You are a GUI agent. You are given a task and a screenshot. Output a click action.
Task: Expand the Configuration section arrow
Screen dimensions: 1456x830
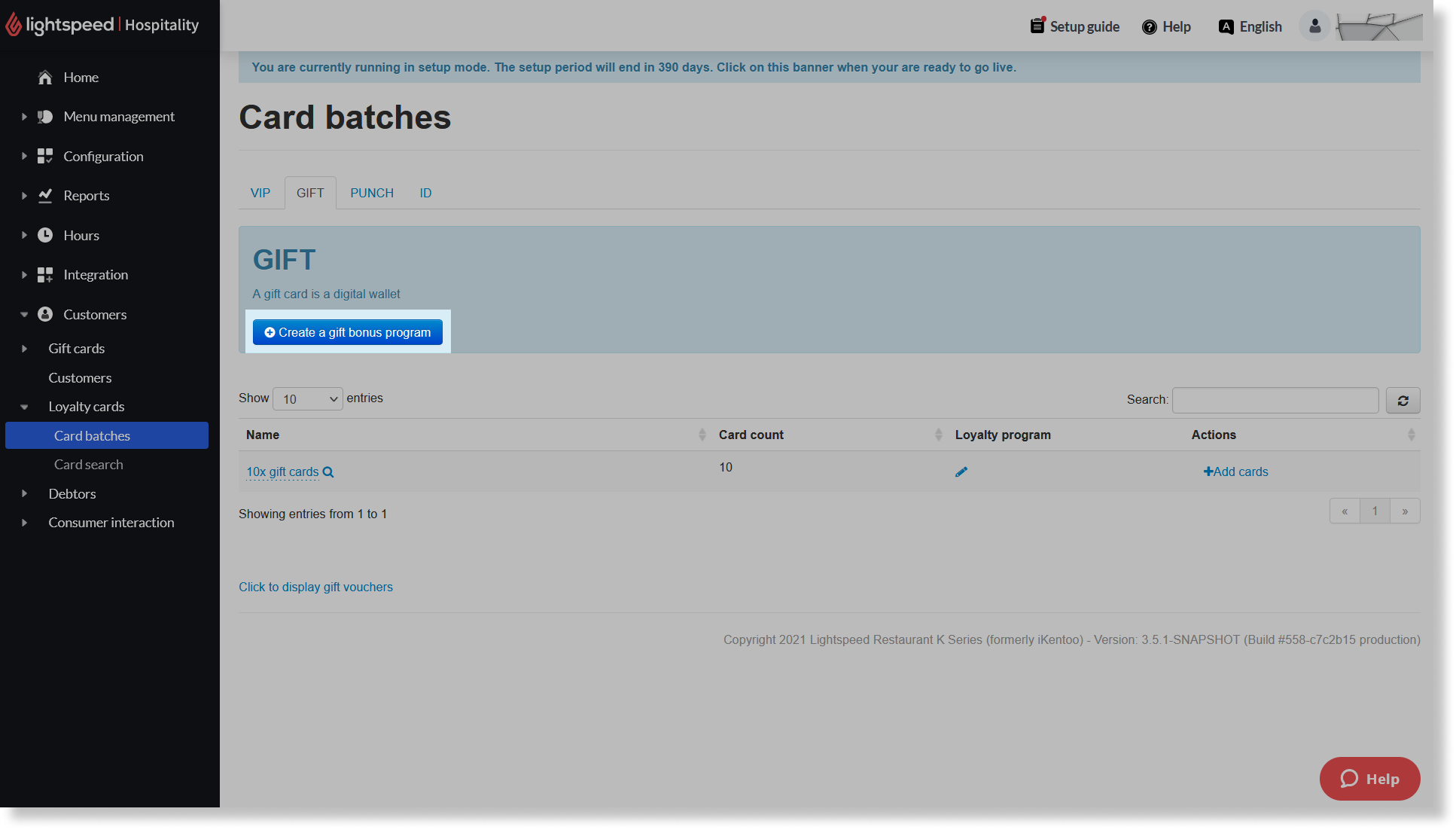pos(24,156)
